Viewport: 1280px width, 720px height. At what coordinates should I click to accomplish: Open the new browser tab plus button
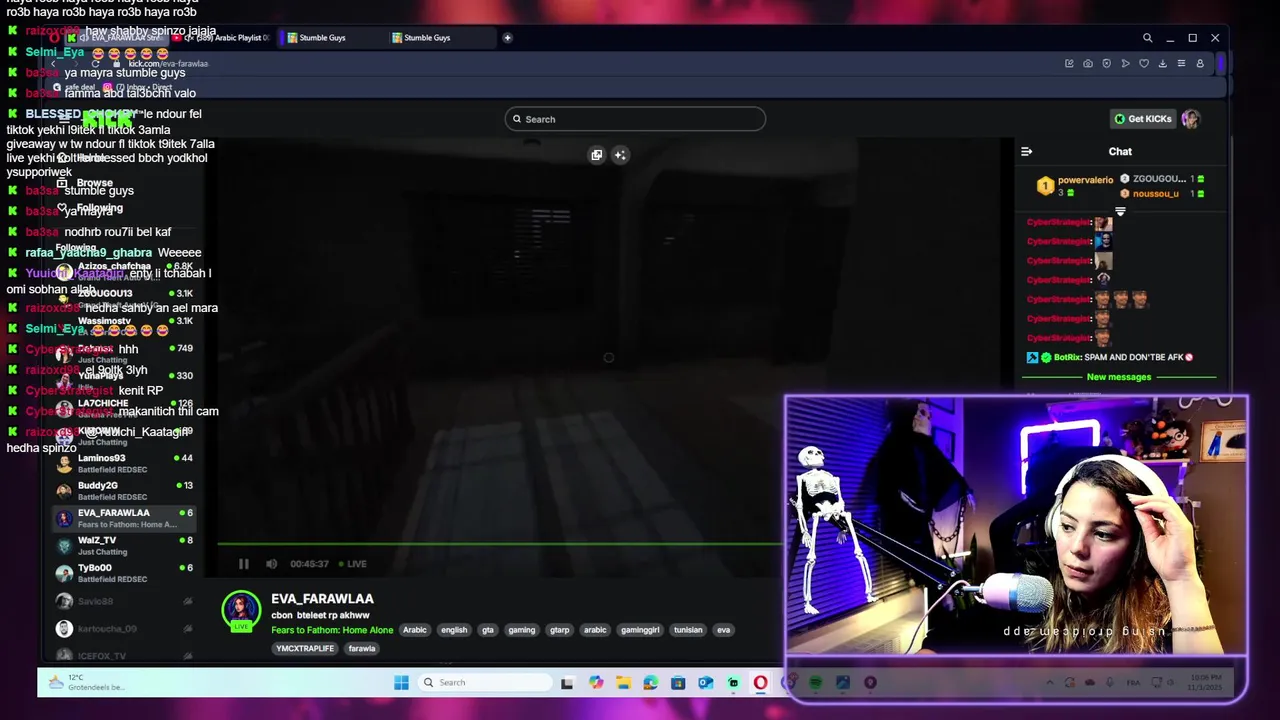507,38
